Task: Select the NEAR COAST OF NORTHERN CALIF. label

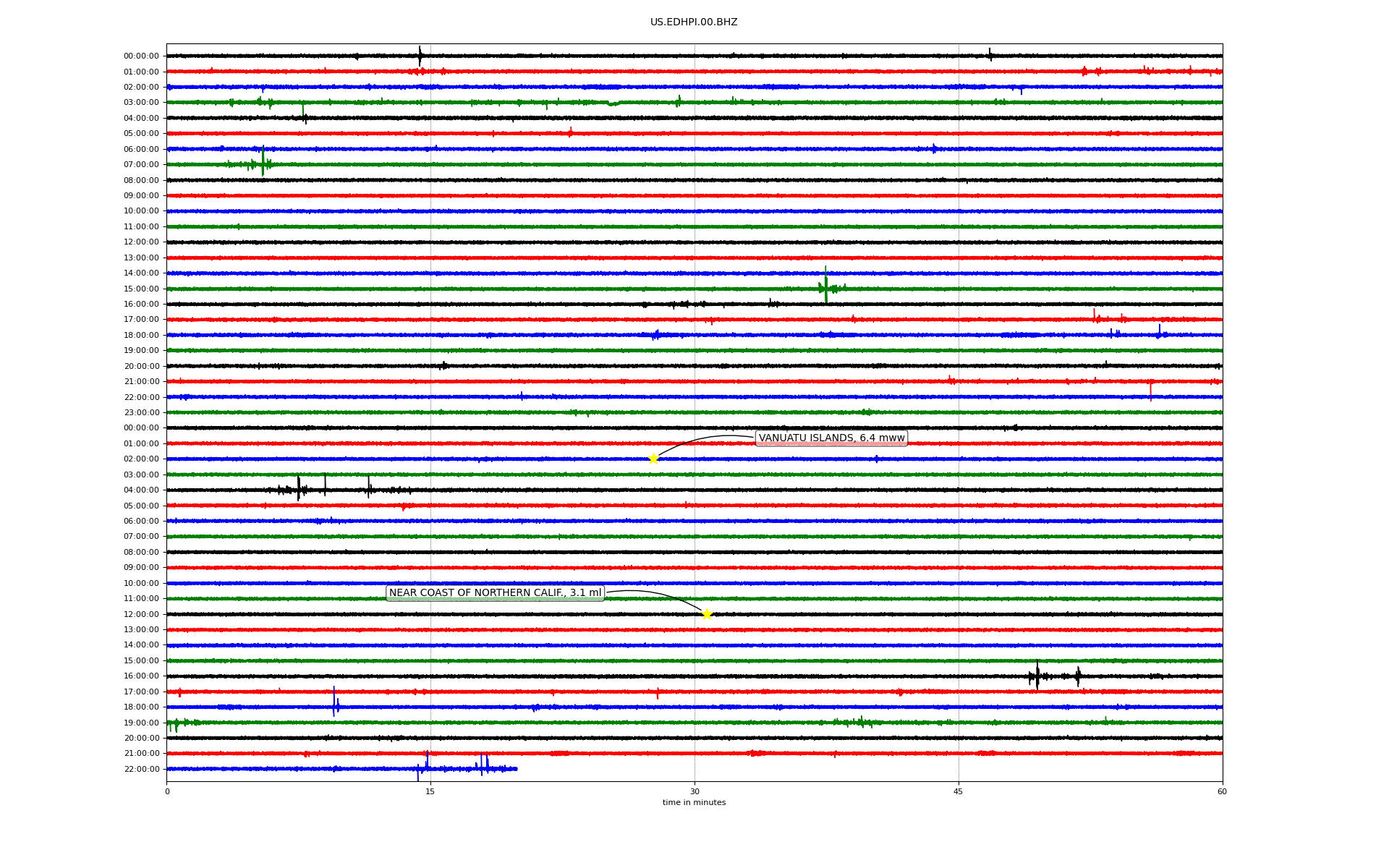Action: pyautogui.click(x=495, y=593)
